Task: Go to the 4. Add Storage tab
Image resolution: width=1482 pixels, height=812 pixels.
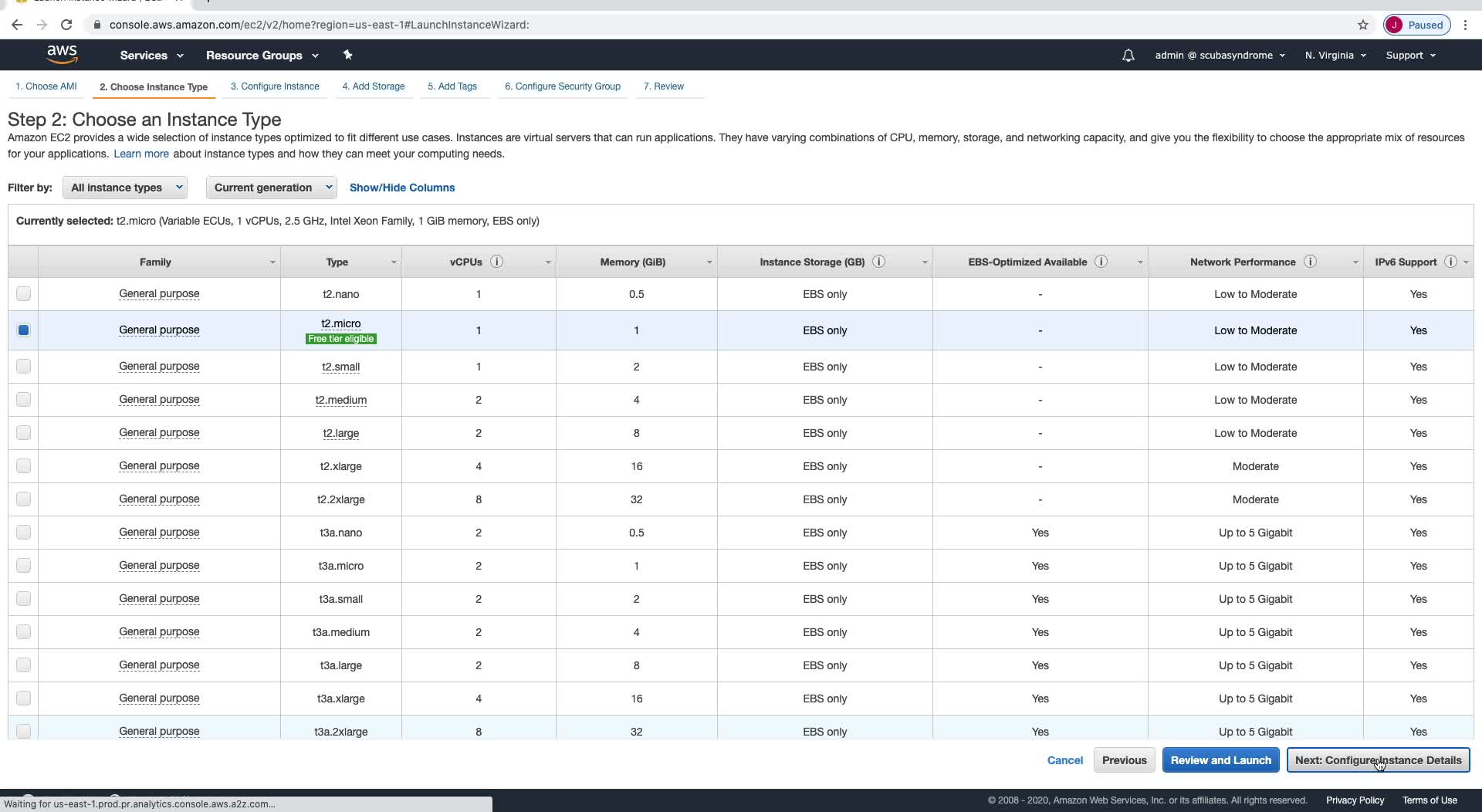Action: click(374, 86)
